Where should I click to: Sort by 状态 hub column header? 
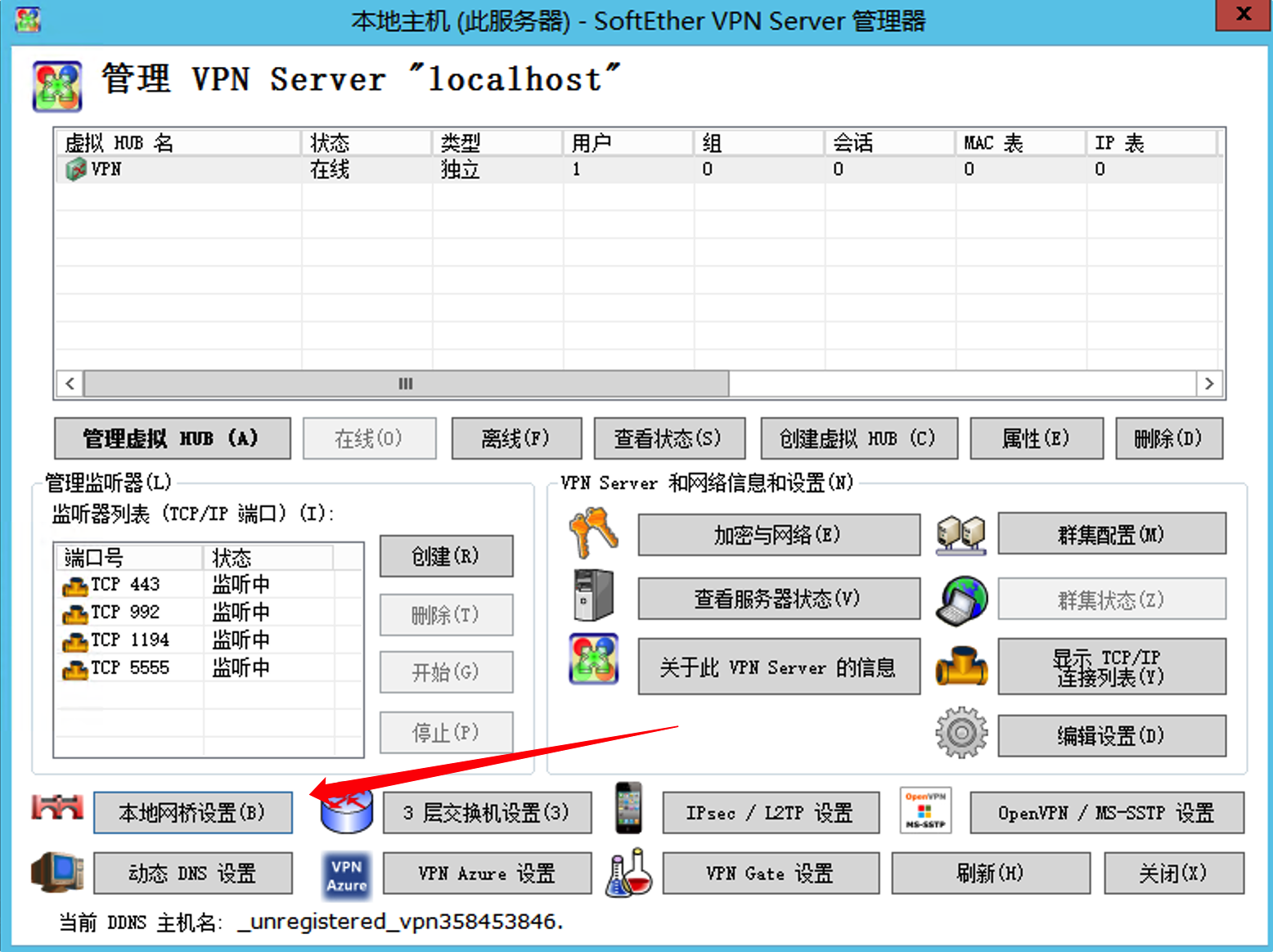click(x=367, y=142)
